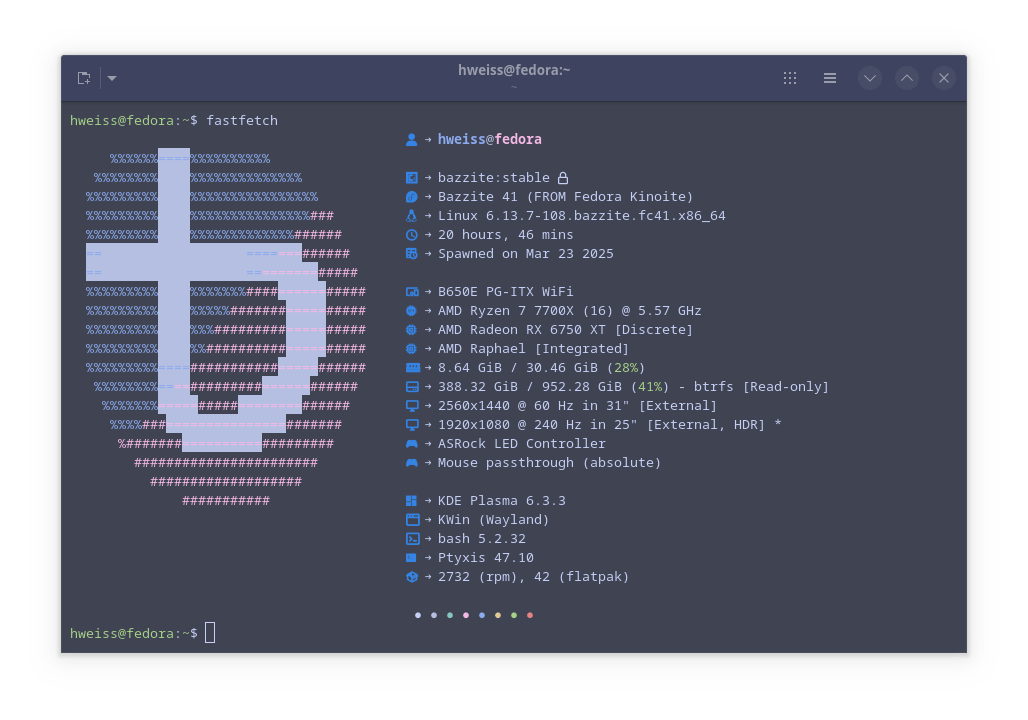Screen dimensions: 1028x720
Task: Maximize the Ptyxis terminal window
Action: pos(907,78)
